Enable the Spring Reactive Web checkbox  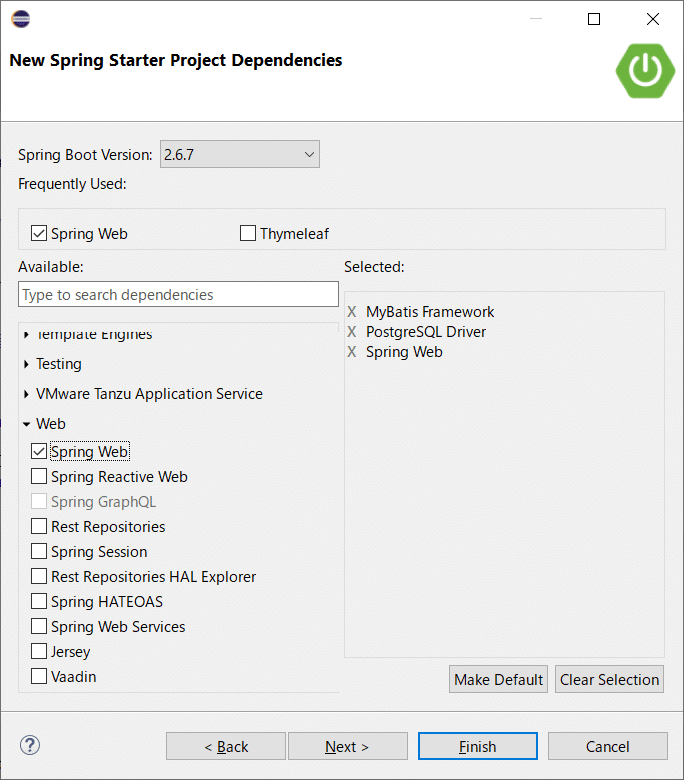[39, 477]
